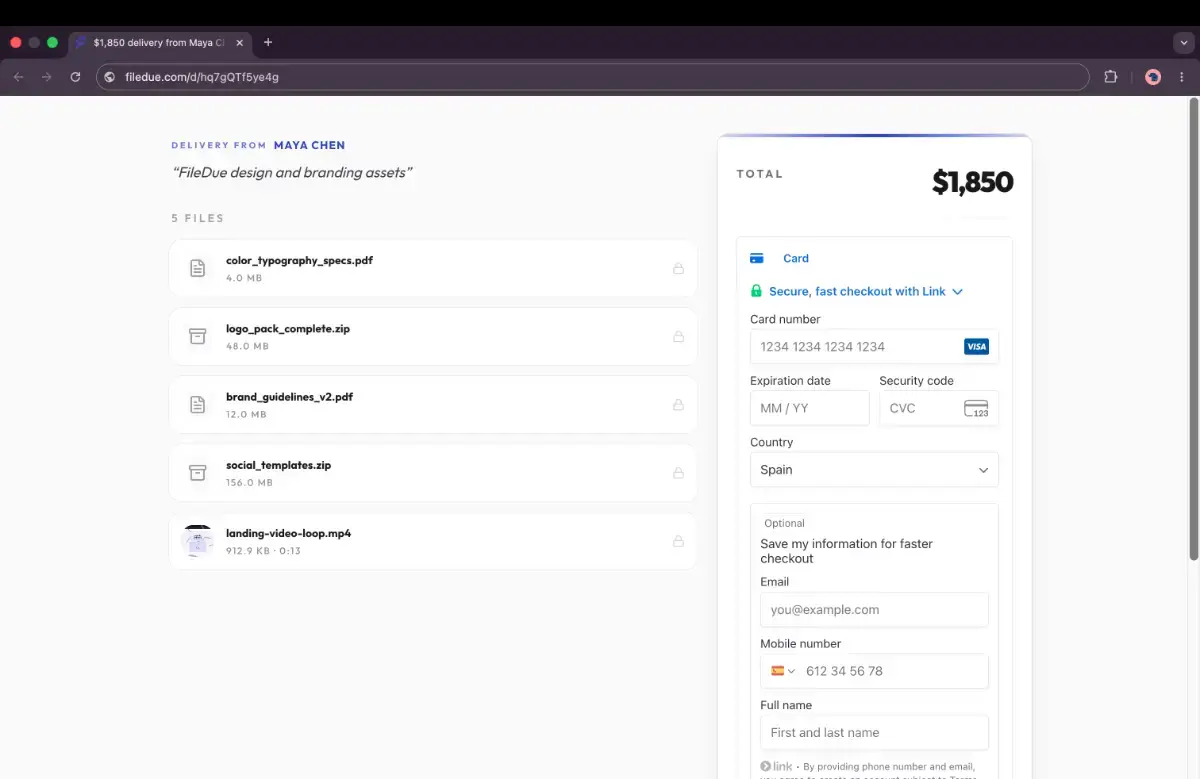1200x779 pixels.
Task: Go back with browser back arrow
Action: pos(18,77)
